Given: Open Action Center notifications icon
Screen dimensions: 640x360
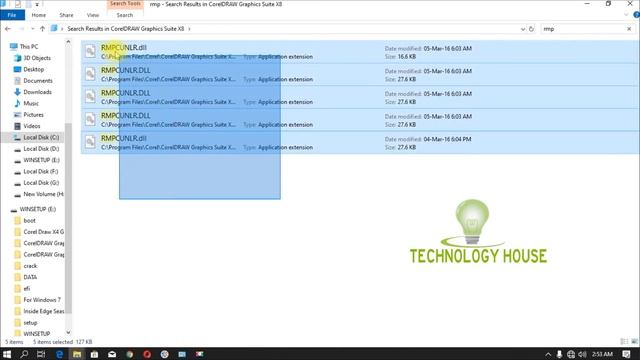Looking at the screenshot, I should point(627,354).
